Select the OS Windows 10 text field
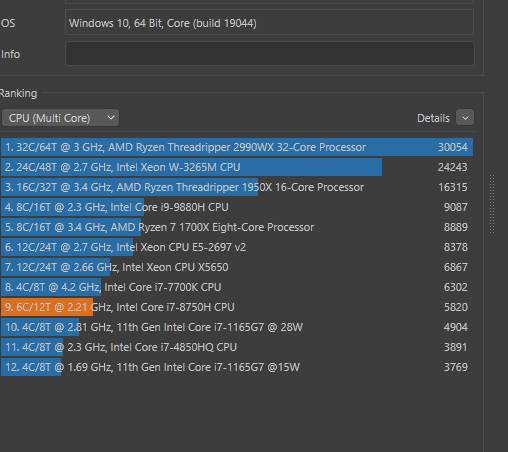This screenshot has height=452, width=508. pyautogui.click(x=269, y=23)
